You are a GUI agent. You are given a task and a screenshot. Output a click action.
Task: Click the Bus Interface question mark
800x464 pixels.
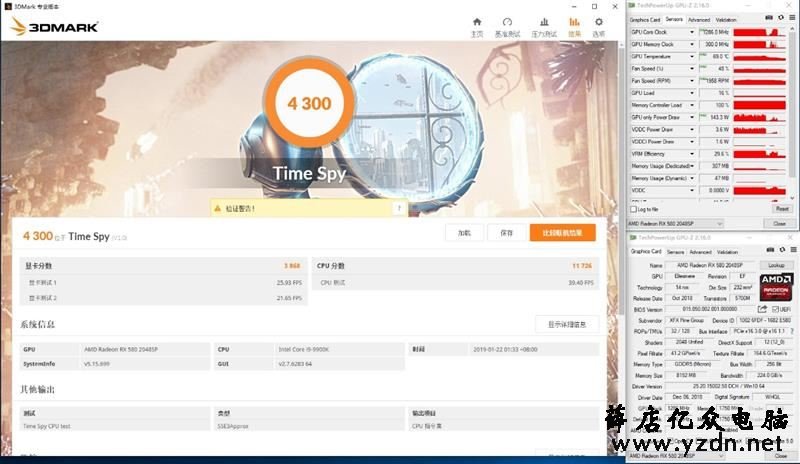click(792, 332)
